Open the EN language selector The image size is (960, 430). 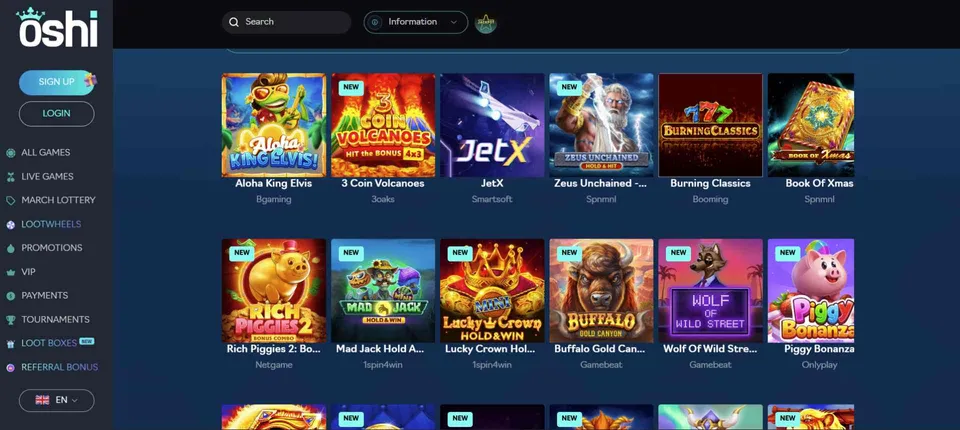(57, 400)
